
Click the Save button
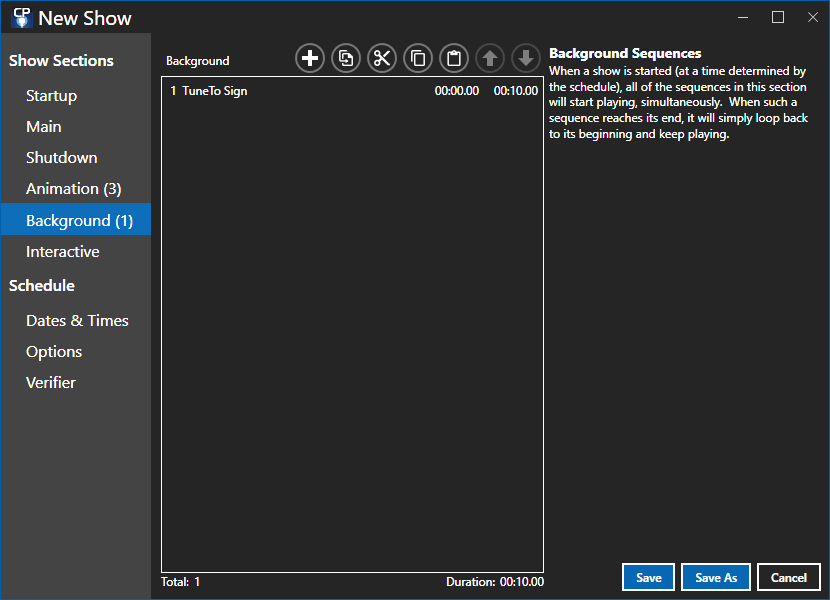pyautogui.click(x=648, y=577)
